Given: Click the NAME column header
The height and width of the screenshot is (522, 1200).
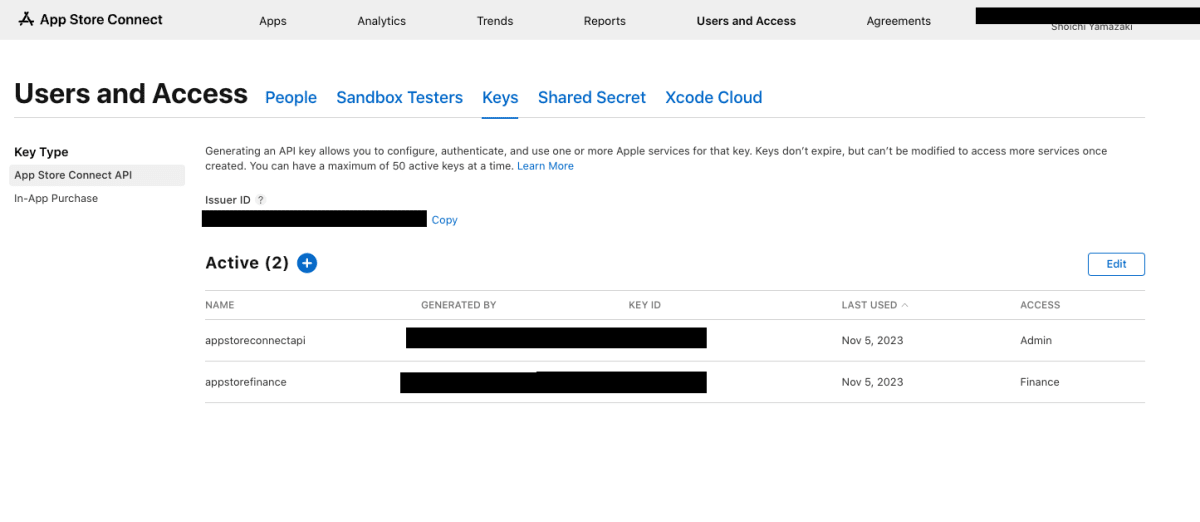Looking at the screenshot, I should click(220, 305).
